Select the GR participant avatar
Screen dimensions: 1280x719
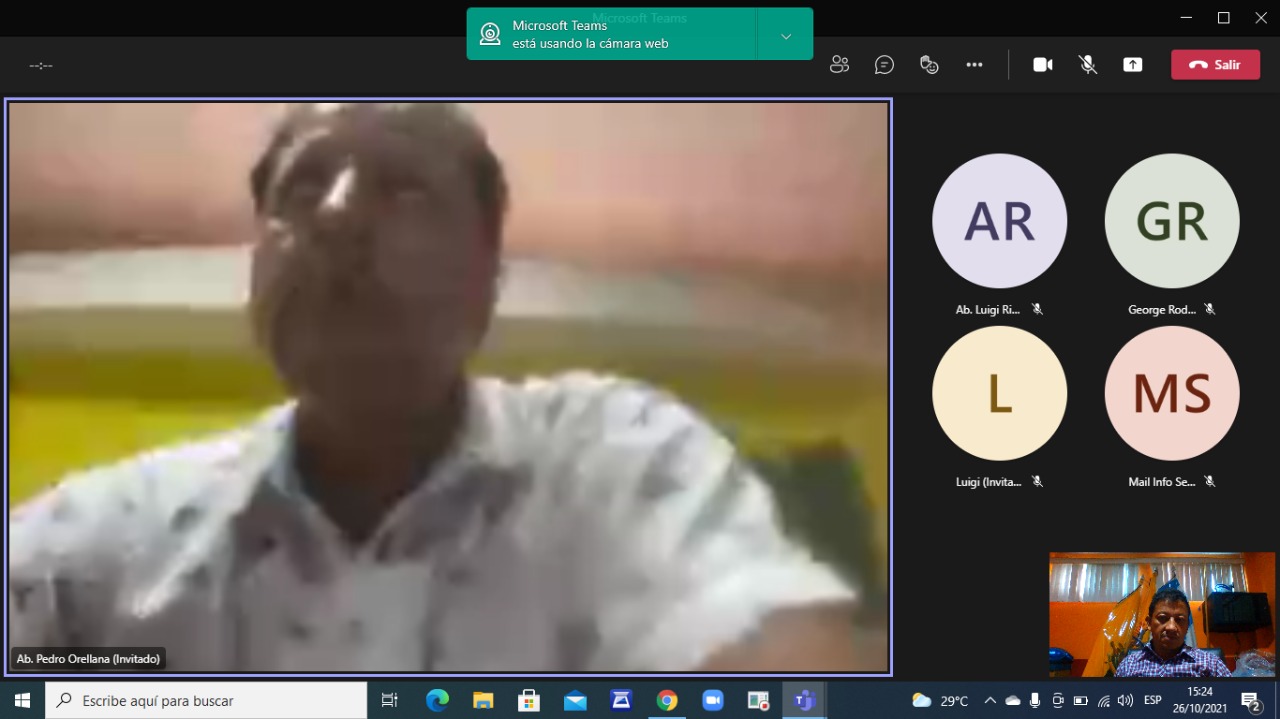point(1171,221)
